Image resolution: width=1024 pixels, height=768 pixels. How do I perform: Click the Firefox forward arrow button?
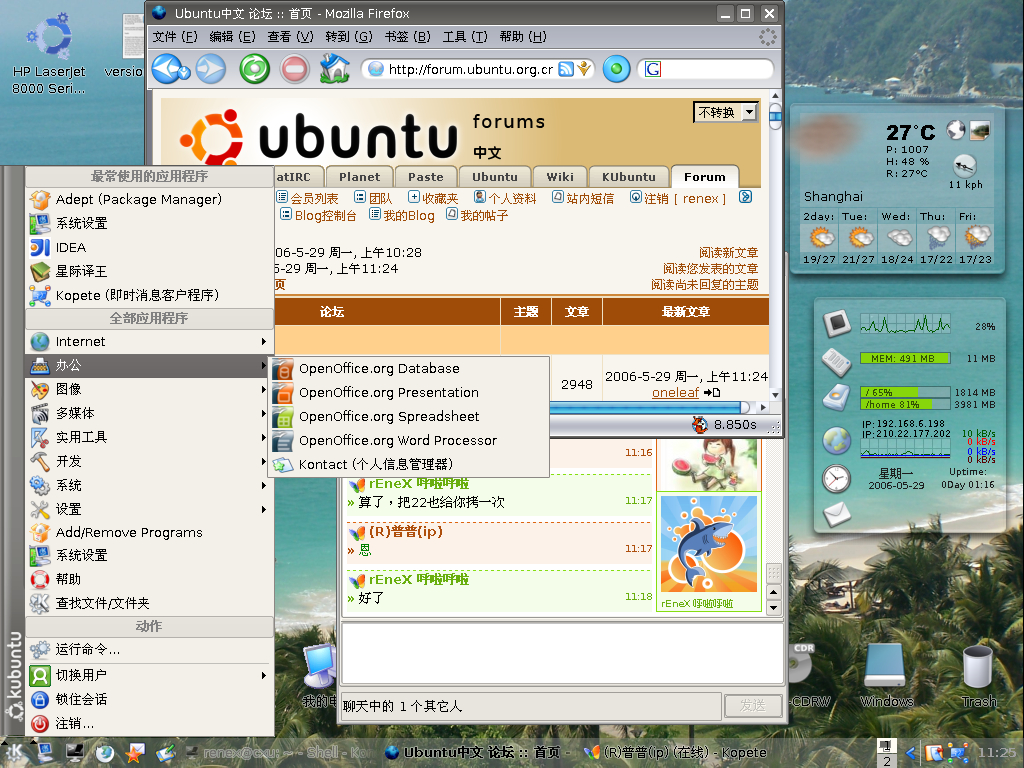pyautogui.click(x=211, y=69)
